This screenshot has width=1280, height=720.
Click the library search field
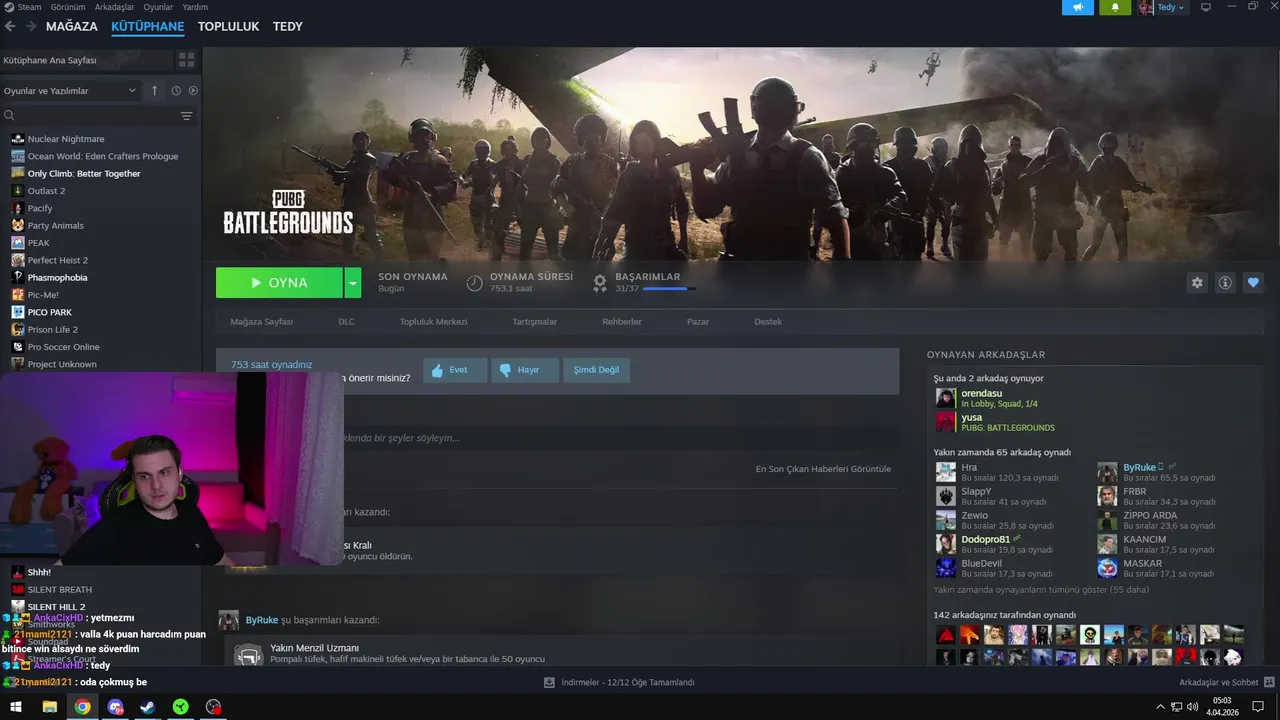88,116
